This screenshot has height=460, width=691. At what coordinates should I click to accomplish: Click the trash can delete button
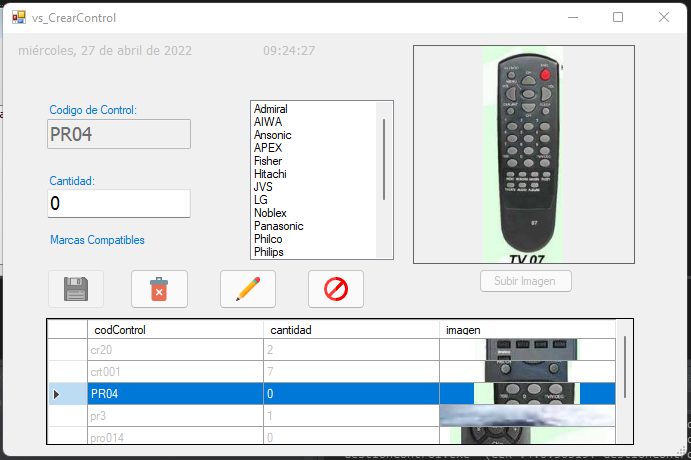click(159, 289)
